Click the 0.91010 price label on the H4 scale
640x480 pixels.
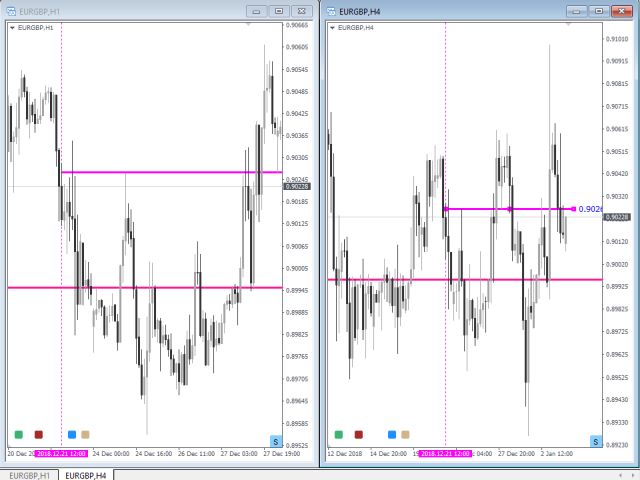(x=617, y=39)
